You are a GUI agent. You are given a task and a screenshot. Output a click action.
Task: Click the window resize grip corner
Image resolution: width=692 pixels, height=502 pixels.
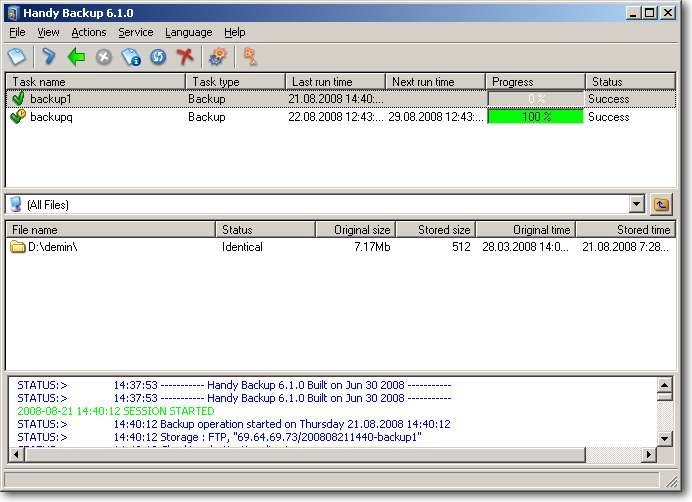coord(672,482)
